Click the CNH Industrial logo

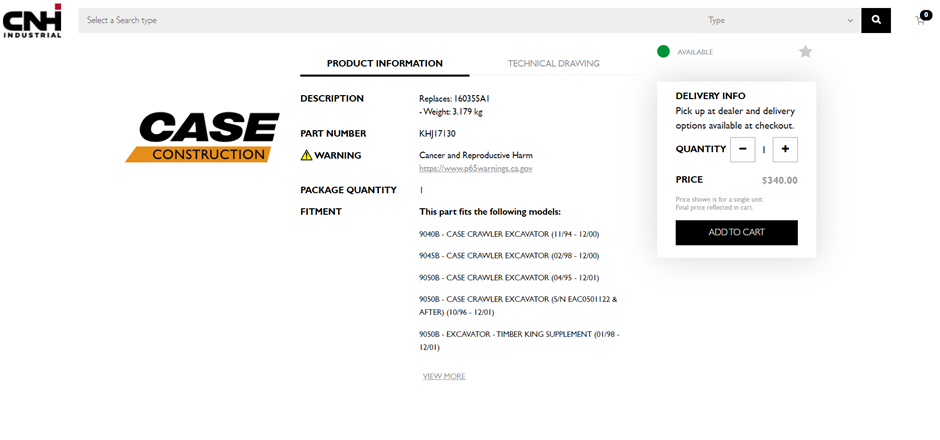[x=32, y=20]
